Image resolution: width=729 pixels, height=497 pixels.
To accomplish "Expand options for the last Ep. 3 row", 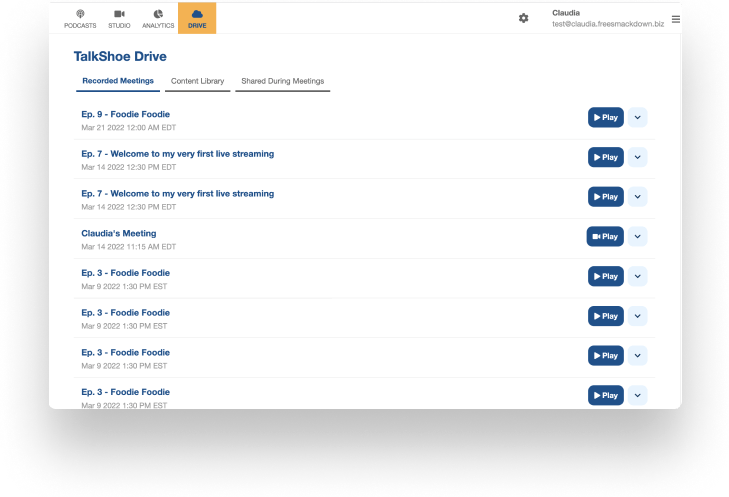I will coord(637,395).
